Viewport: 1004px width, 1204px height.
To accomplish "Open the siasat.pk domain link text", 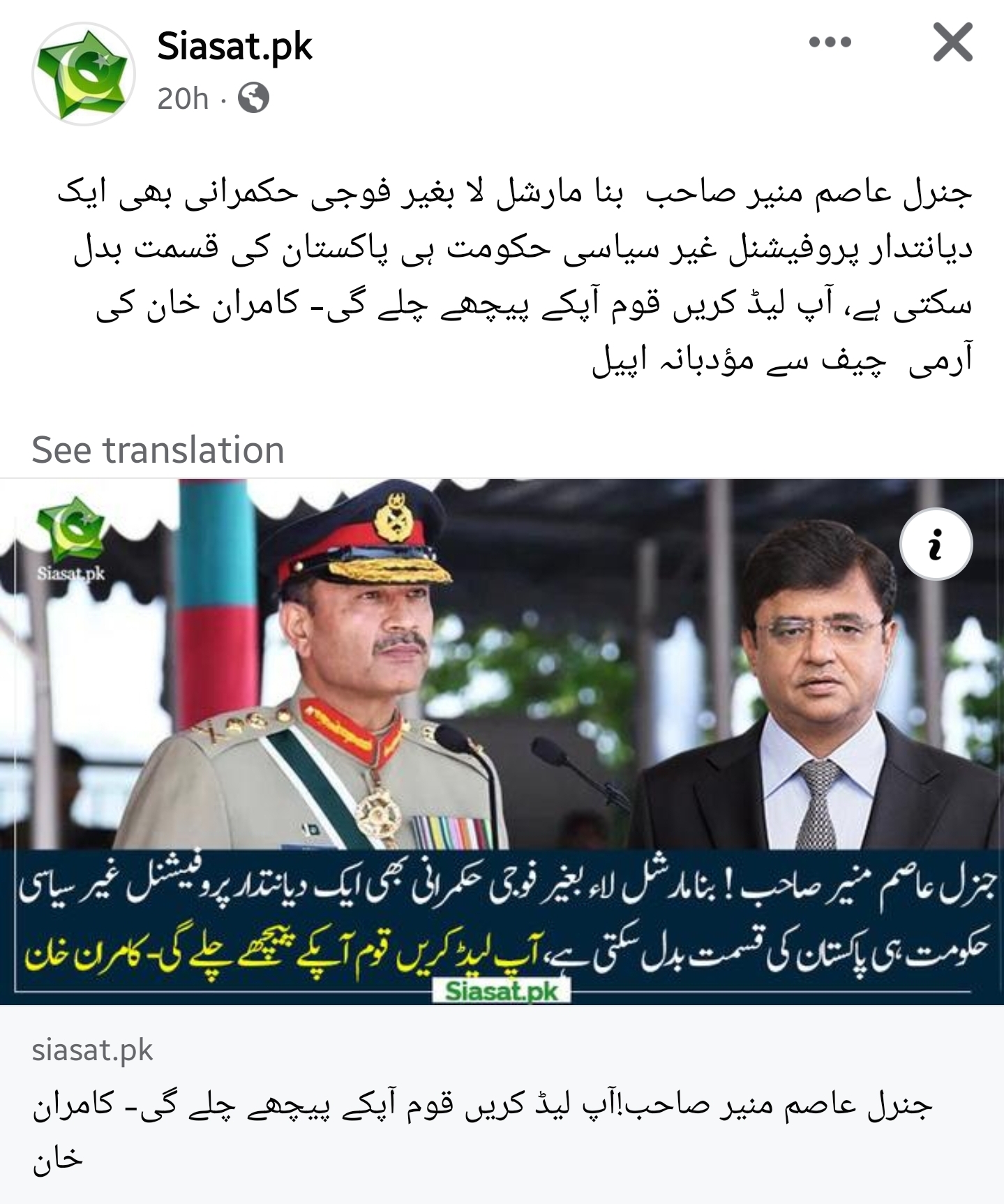I will point(92,1050).
